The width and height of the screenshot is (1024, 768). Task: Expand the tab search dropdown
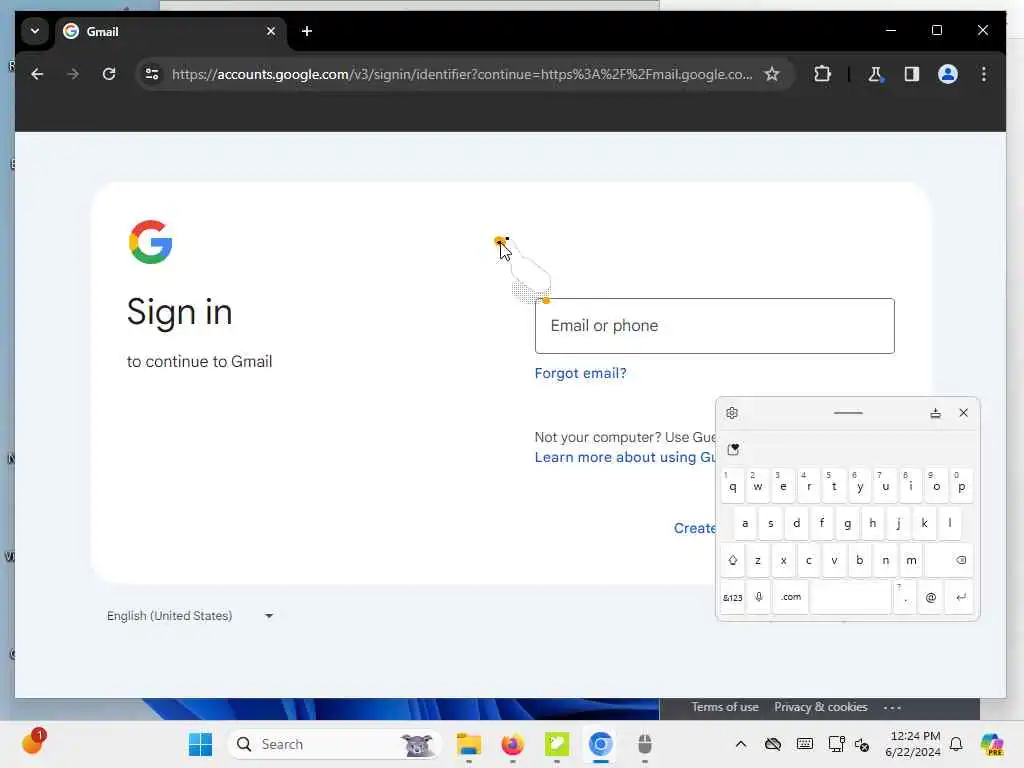pyautogui.click(x=35, y=31)
